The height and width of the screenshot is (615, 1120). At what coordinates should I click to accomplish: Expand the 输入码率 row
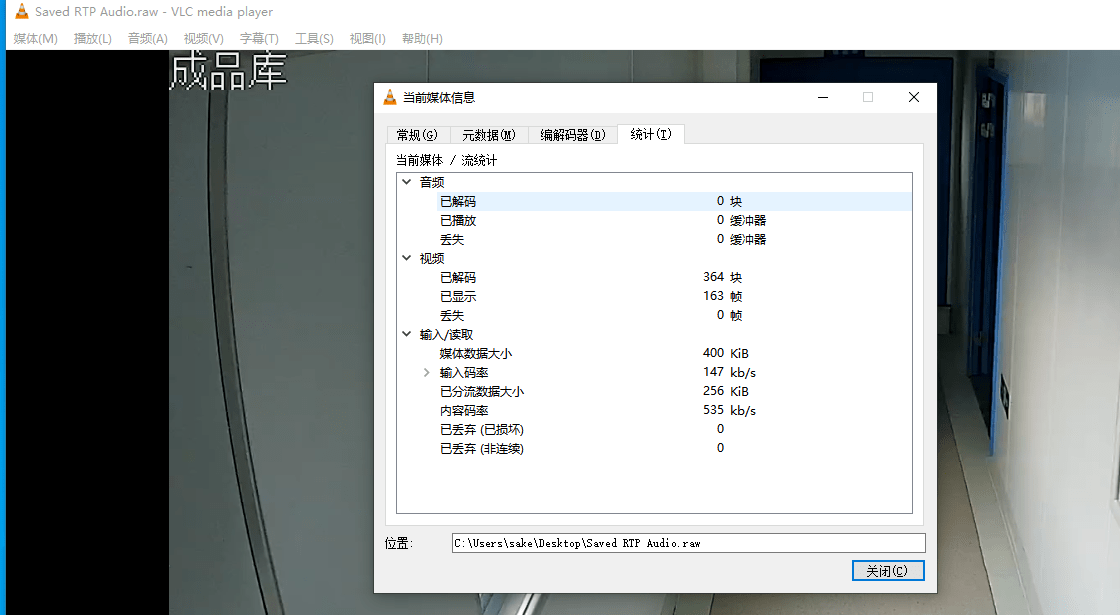click(426, 372)
